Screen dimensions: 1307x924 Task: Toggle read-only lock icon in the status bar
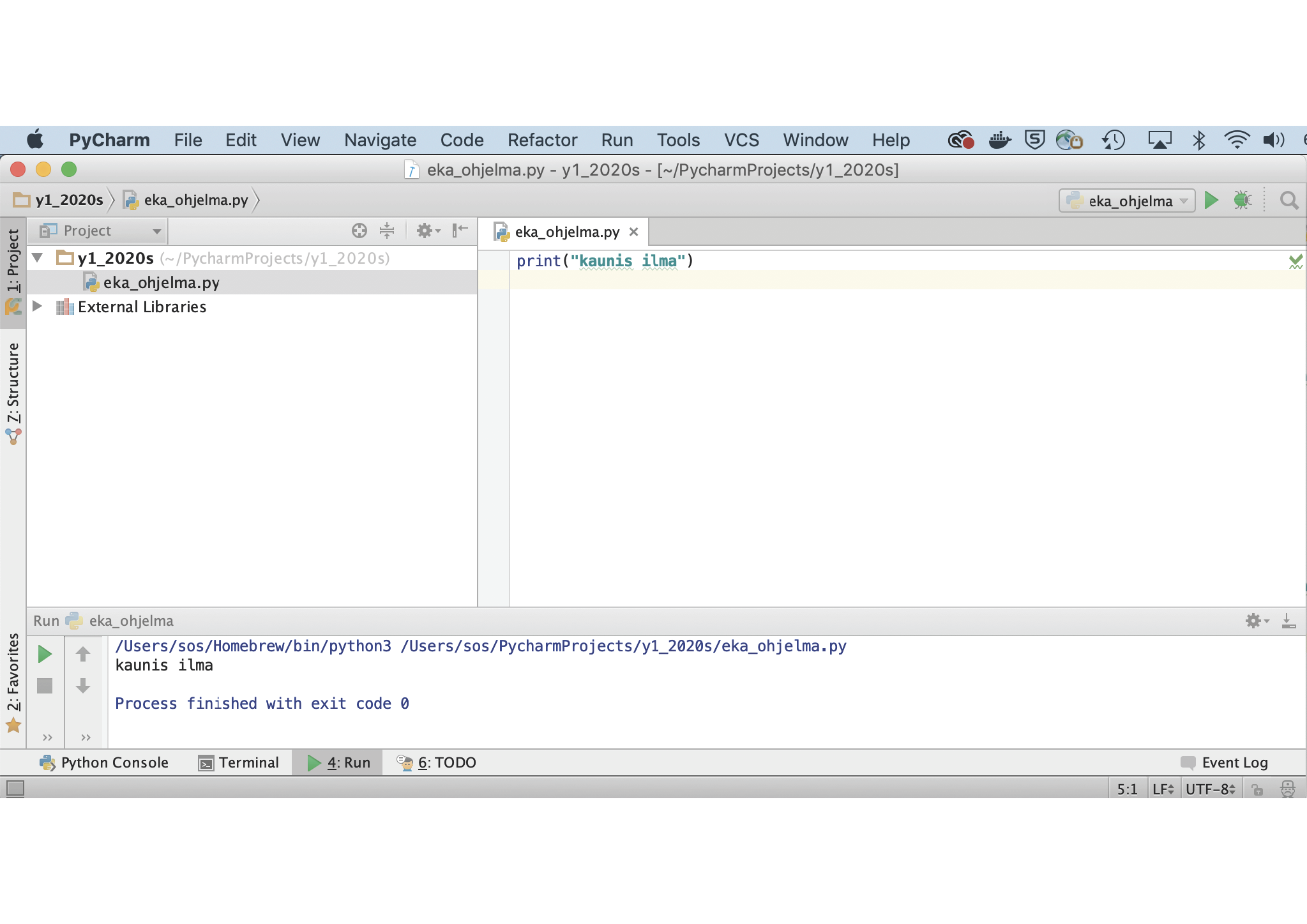(1257, 790)
